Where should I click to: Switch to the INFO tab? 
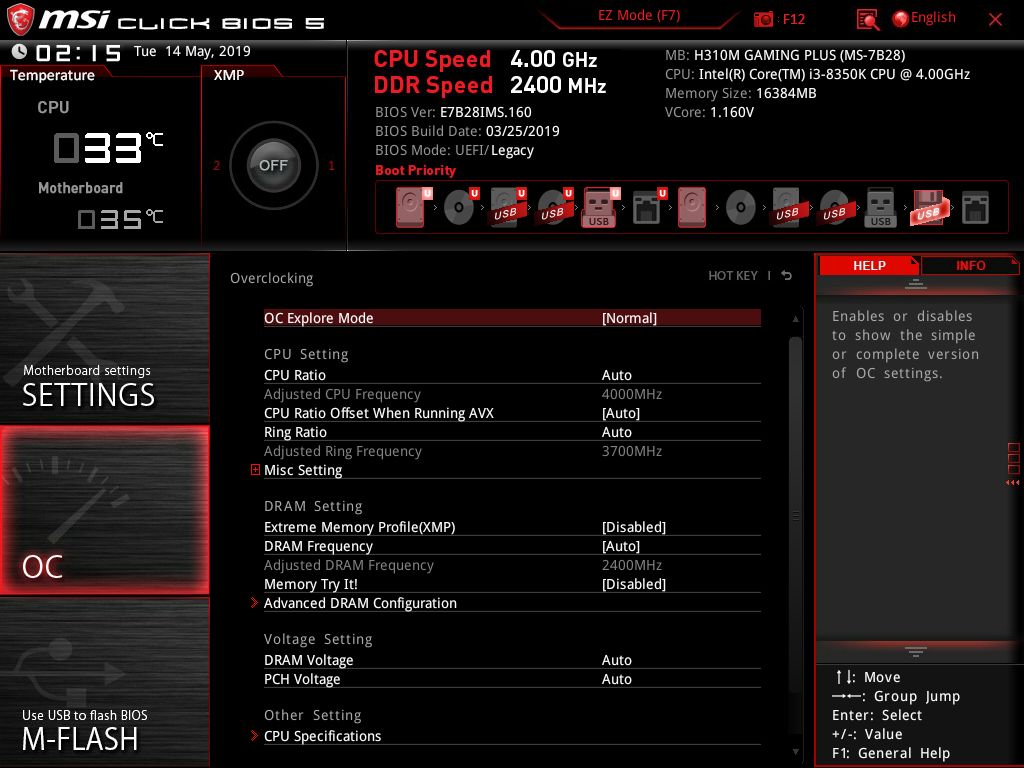970,265
